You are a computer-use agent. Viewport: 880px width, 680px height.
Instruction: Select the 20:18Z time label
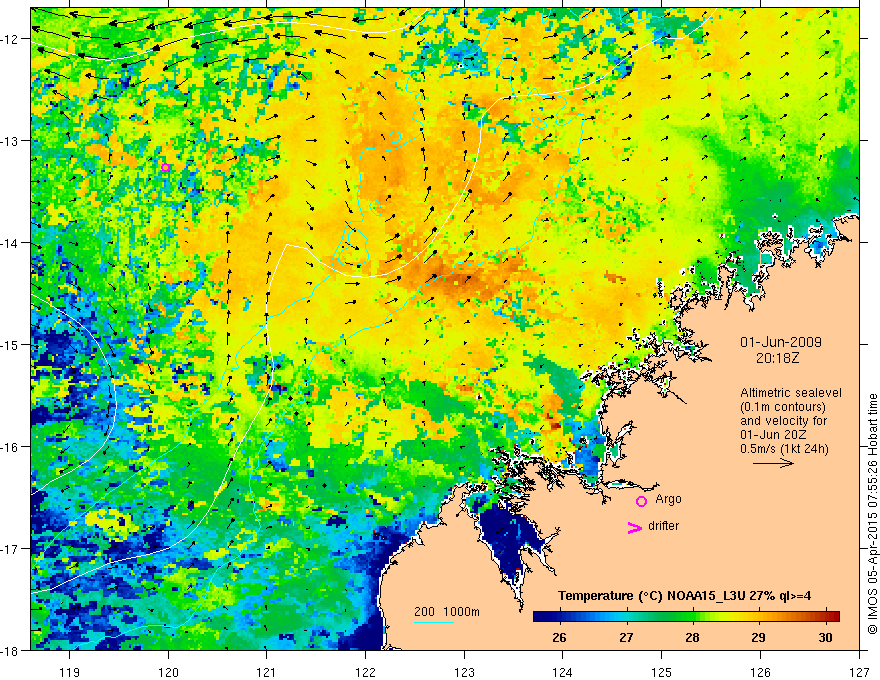pyautogui.click(x=777, y=358)
